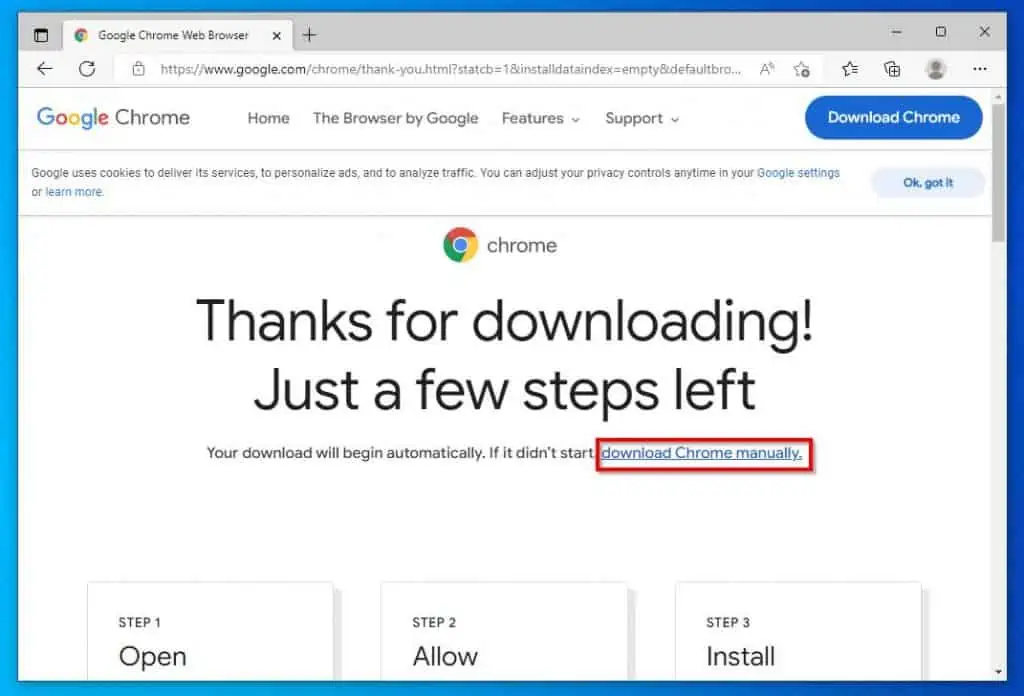Minimize the browser window
The width and height of the screenshot is (1024, 696).
coord(897,31)
